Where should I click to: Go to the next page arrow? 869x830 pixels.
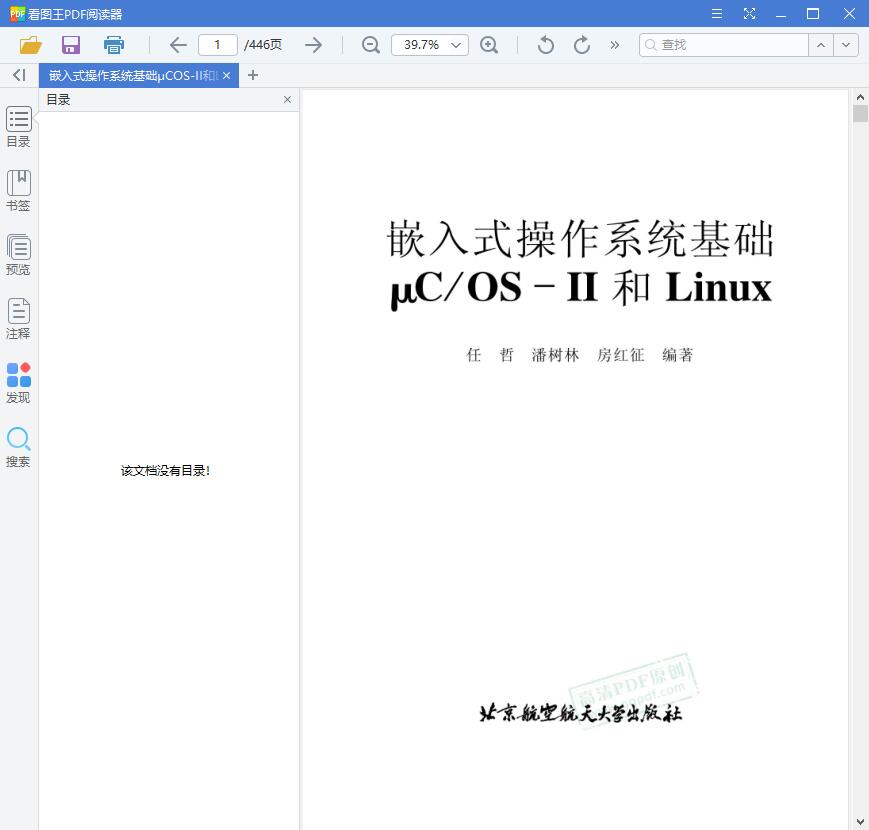(313, 45)
